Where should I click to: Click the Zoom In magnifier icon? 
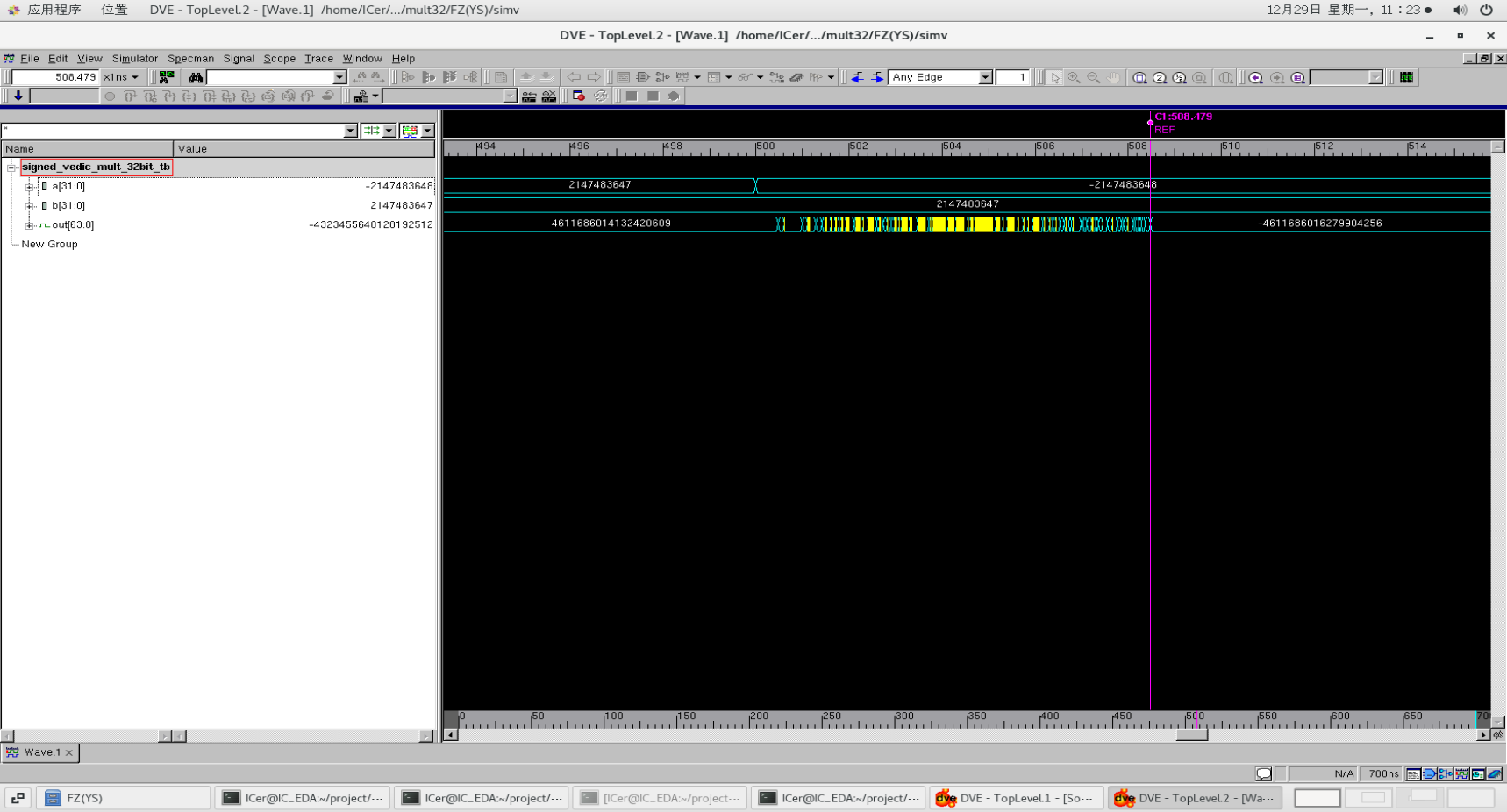(1074, 77)
